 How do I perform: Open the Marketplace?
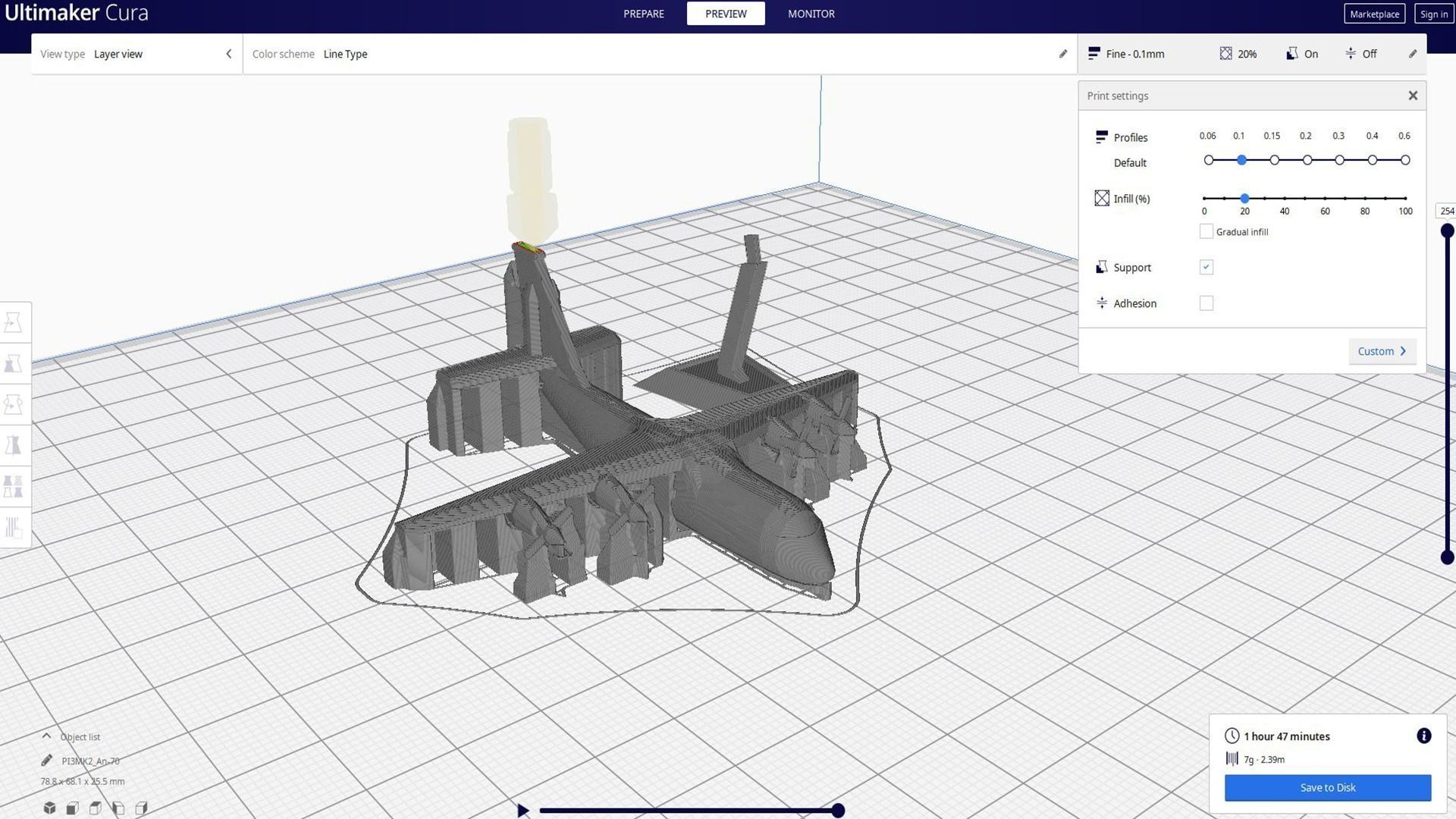click(x=1374, y=14)
